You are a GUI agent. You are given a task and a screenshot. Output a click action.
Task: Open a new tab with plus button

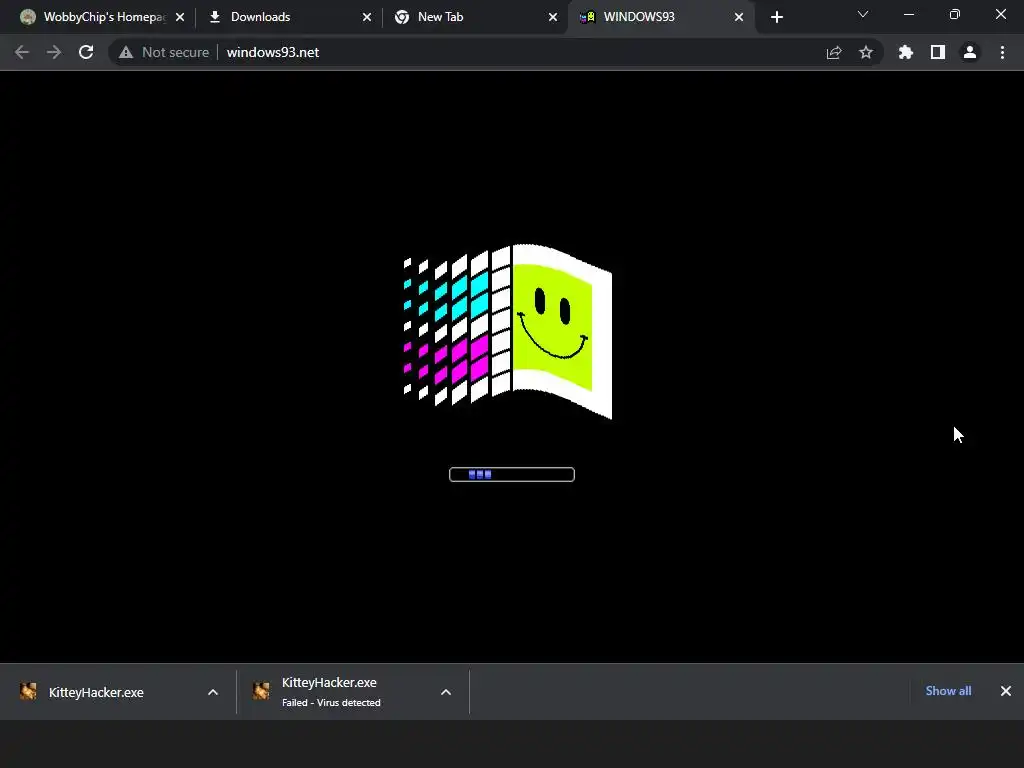tap(776, 17)
